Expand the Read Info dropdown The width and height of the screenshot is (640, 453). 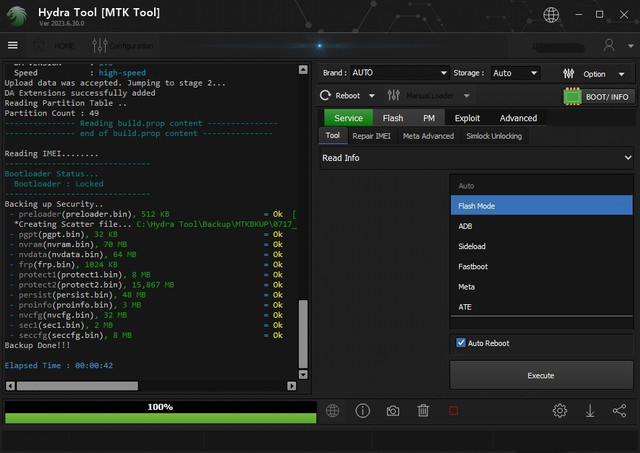tap(476, 158)
